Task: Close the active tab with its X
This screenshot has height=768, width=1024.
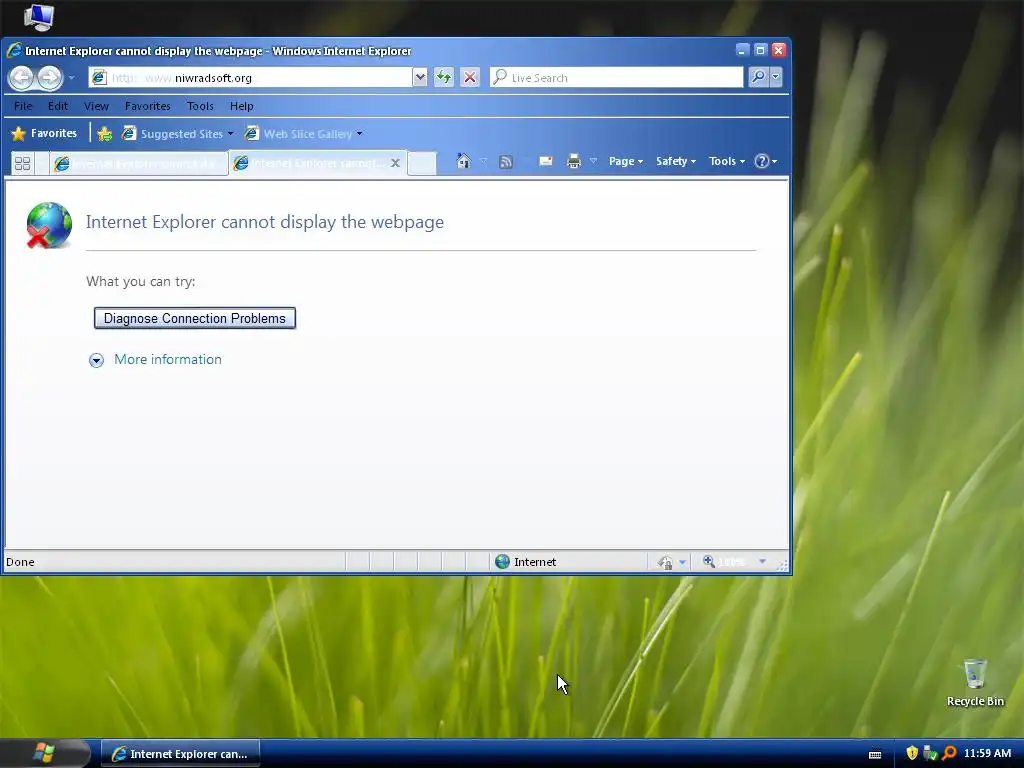Action: 395,163
